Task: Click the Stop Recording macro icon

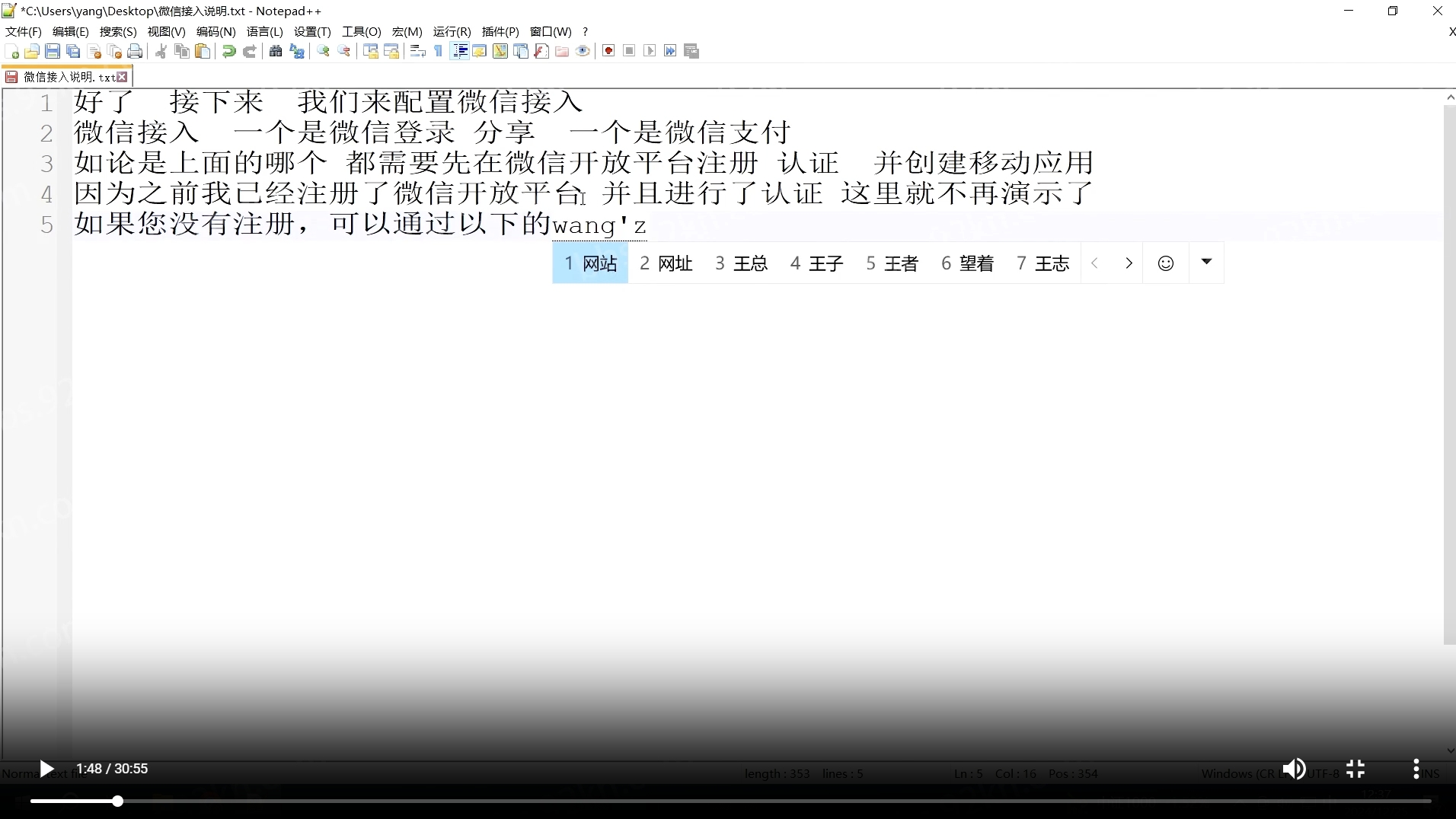Action: pyautogui.click(x=629, y=51)
